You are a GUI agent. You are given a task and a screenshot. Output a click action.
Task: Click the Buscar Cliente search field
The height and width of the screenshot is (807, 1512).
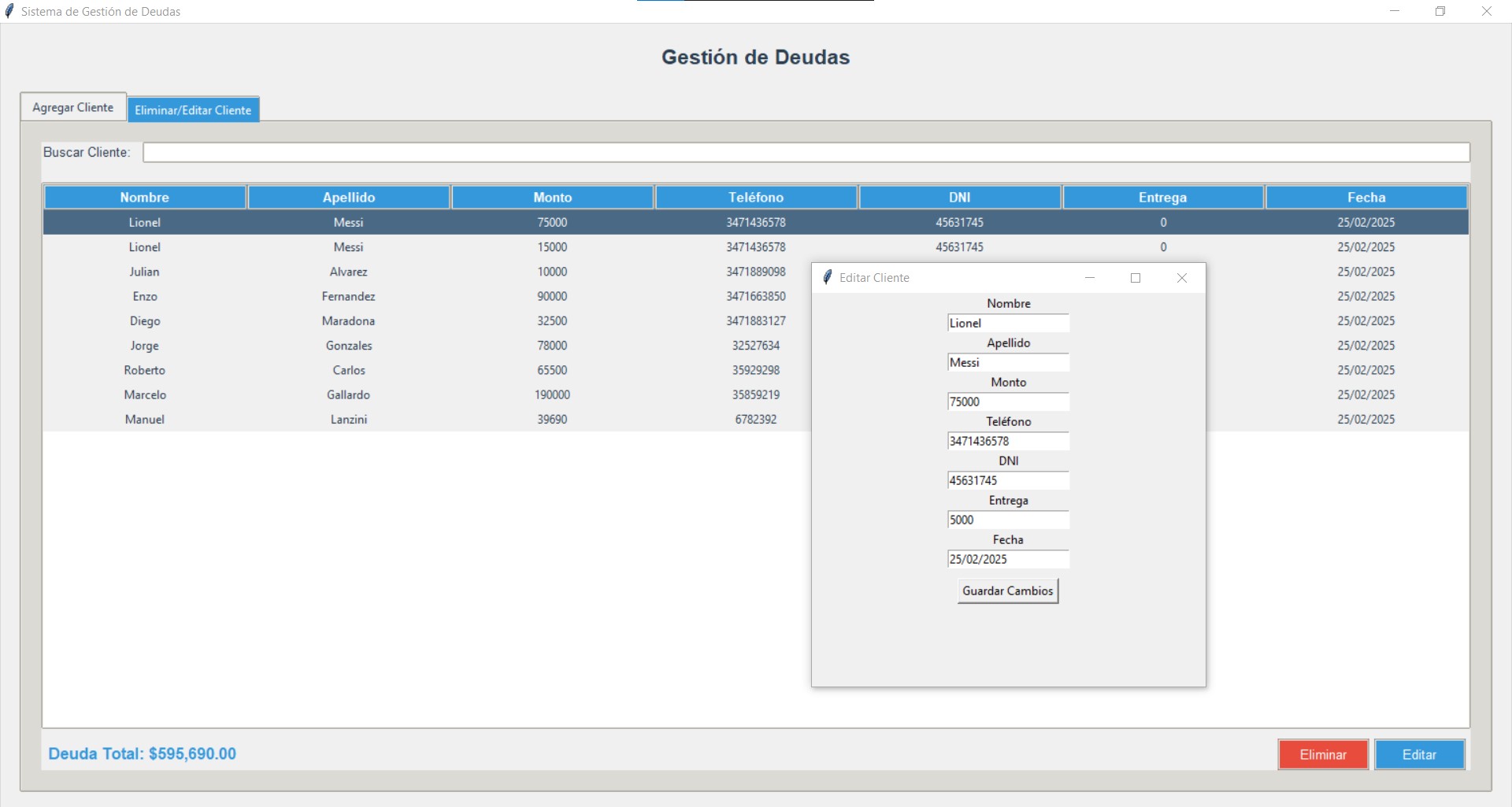point(806,153)
